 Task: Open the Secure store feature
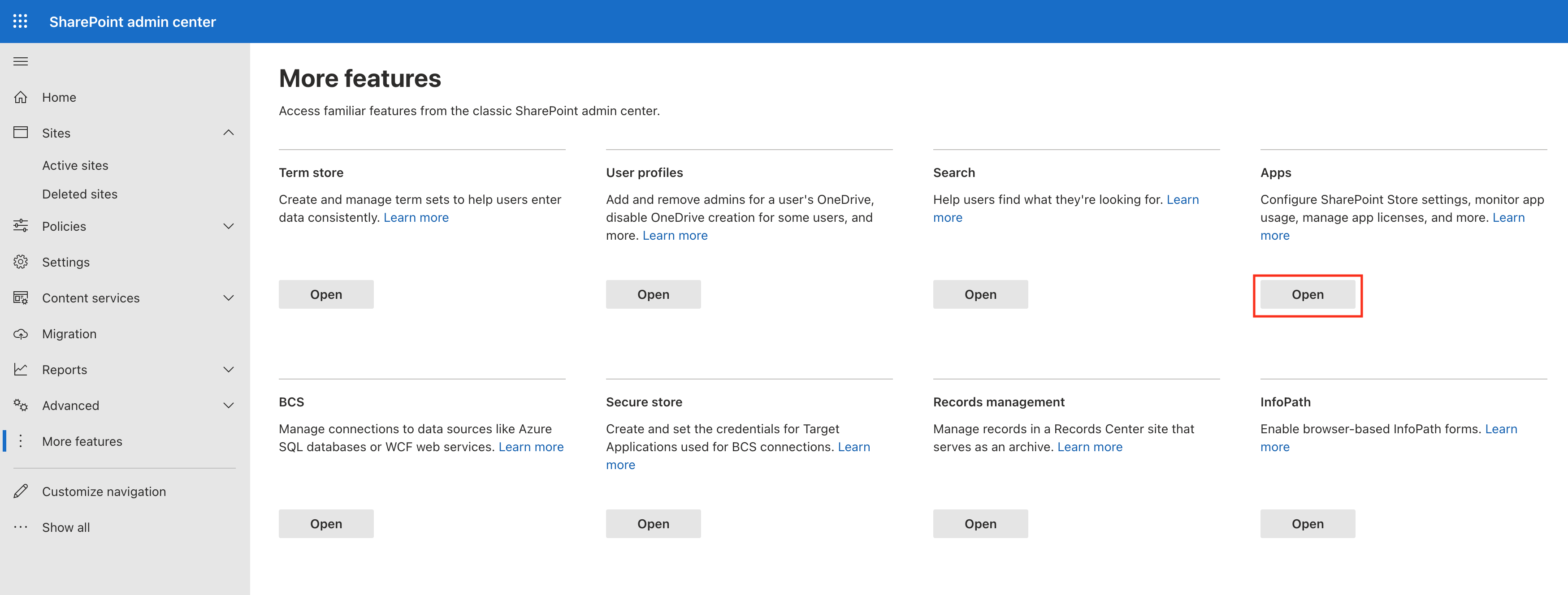click(x=653, y=524)
